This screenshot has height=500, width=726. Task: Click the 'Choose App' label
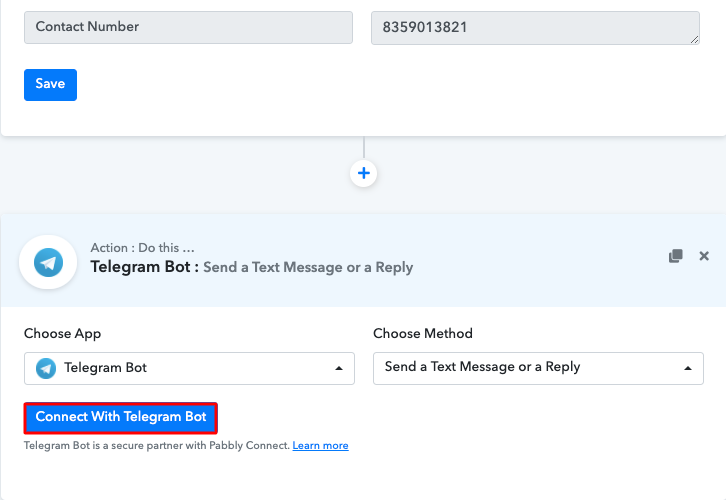(63, 333)
